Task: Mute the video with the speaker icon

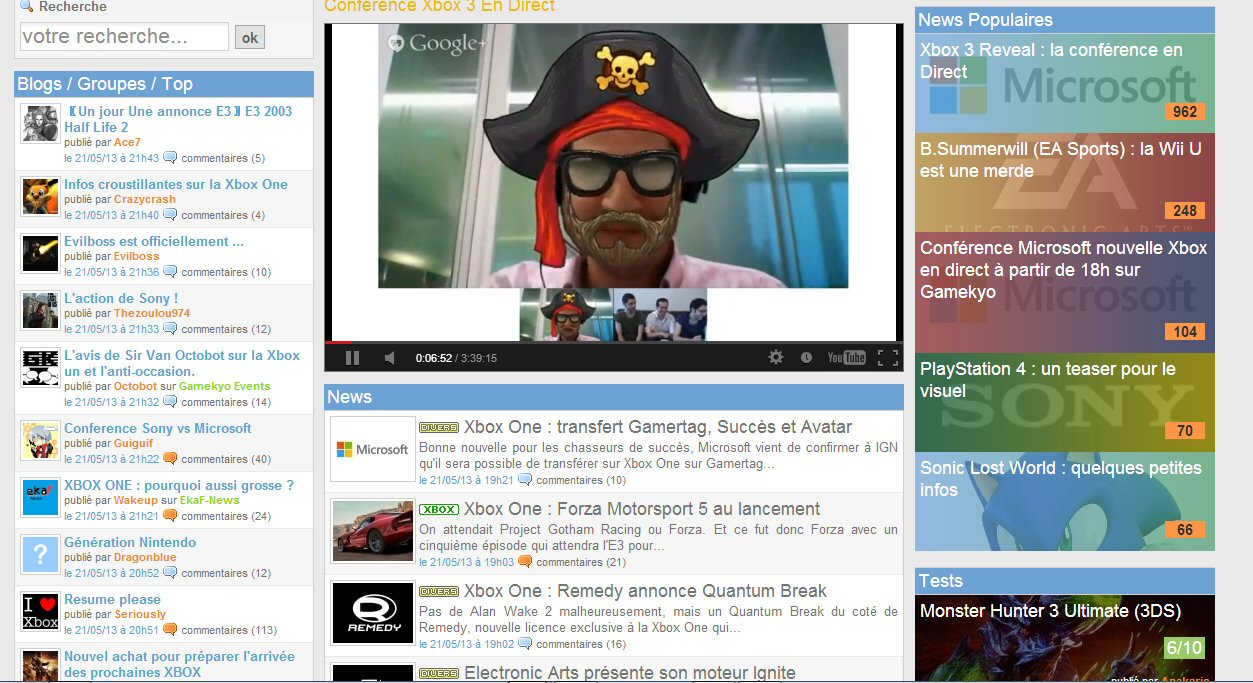Action: (x=390, y=358)
